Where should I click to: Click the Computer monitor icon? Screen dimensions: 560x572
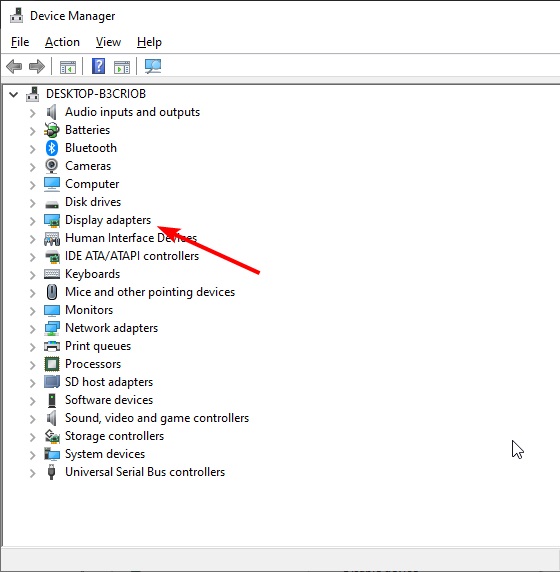pos(52,184)
